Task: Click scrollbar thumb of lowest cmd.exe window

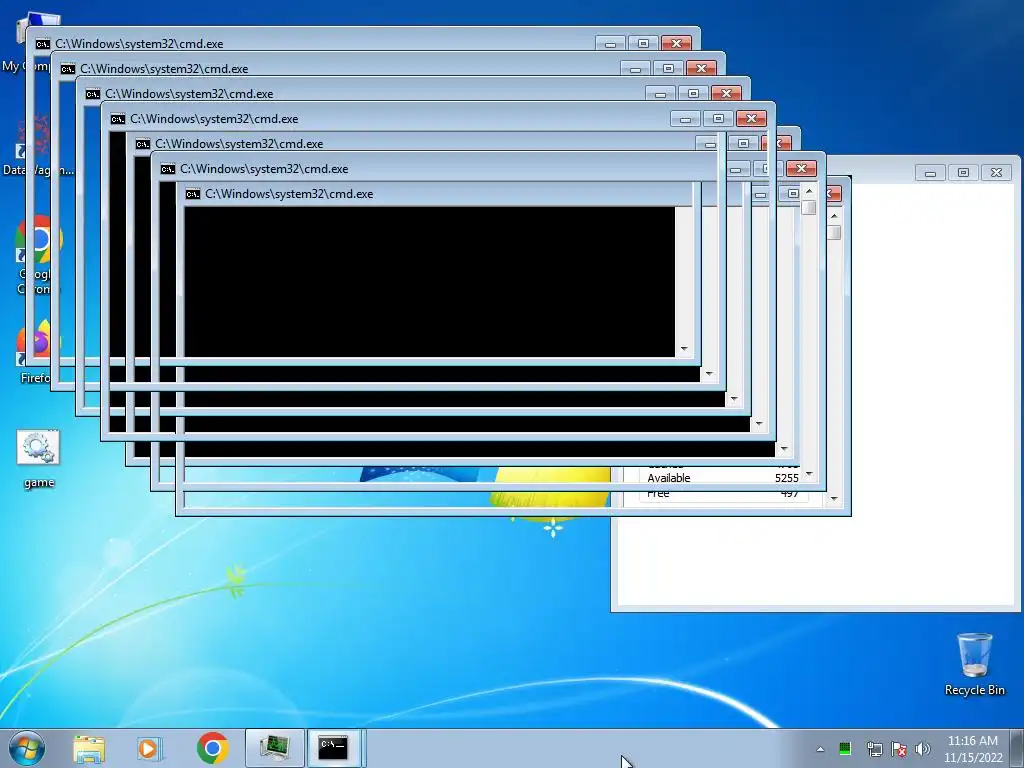Action: pos(834,232)
